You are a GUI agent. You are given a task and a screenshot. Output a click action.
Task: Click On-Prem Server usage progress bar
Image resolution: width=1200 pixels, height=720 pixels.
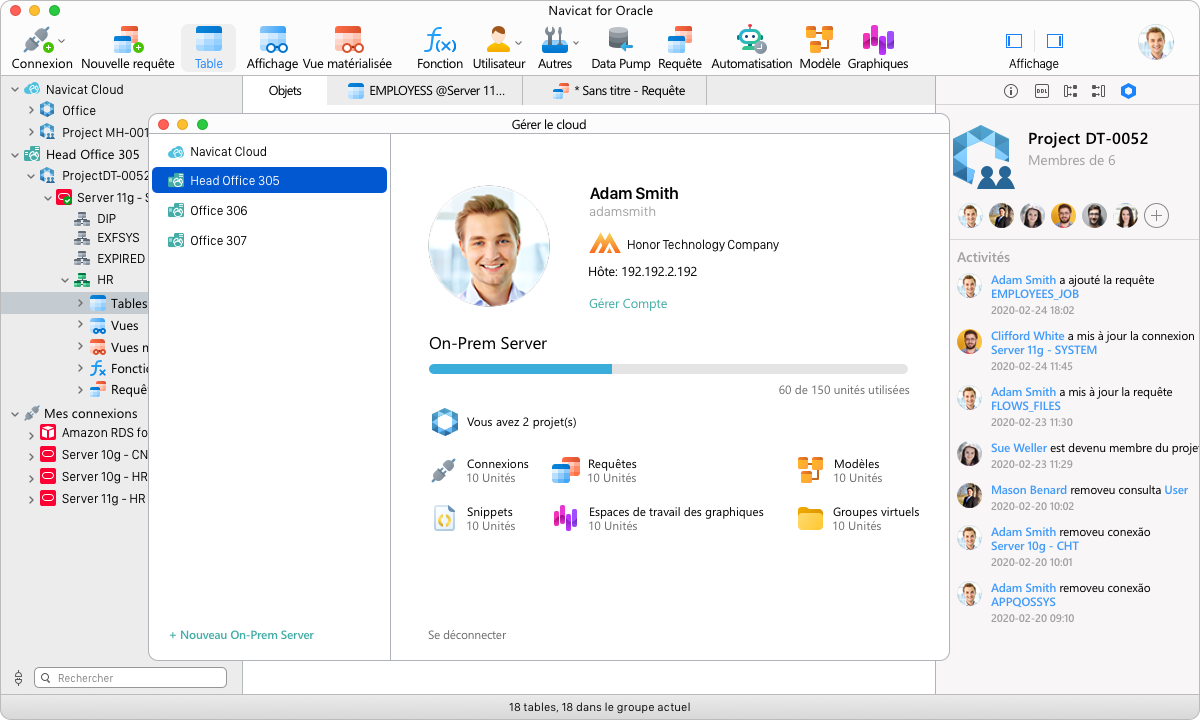(668, 369)
